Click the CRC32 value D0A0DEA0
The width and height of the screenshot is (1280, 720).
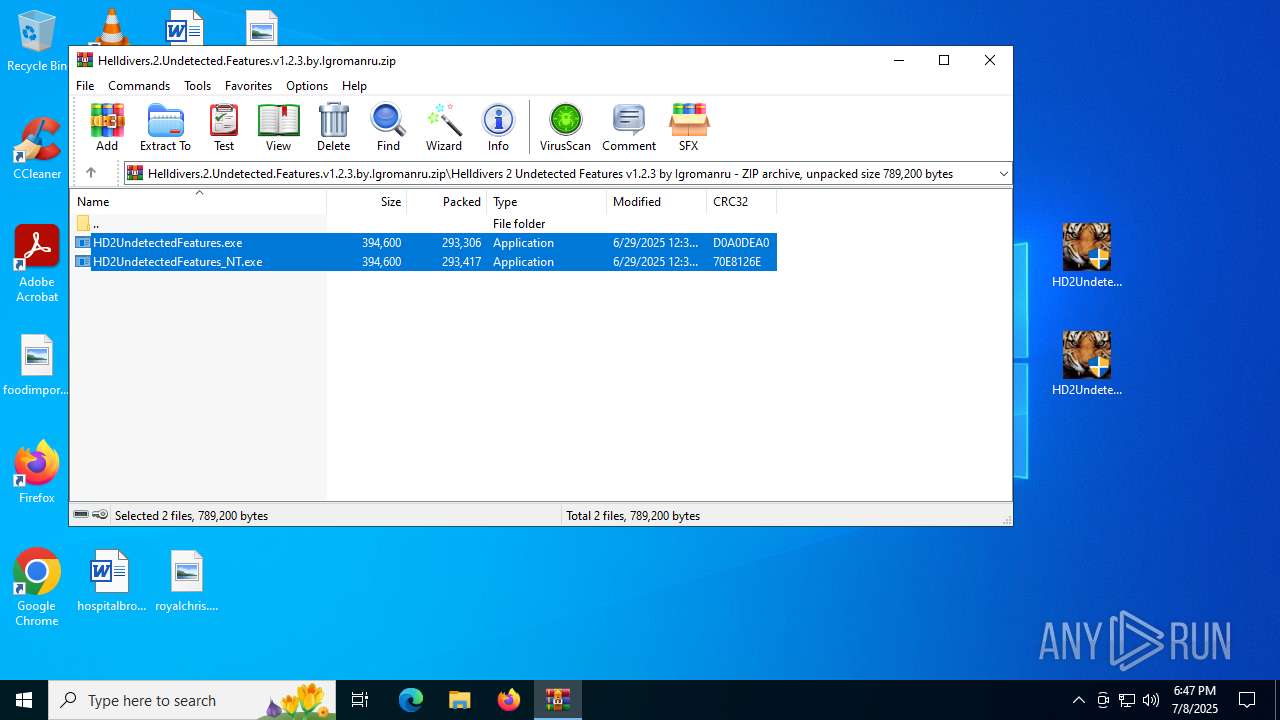tap(741, 243)
